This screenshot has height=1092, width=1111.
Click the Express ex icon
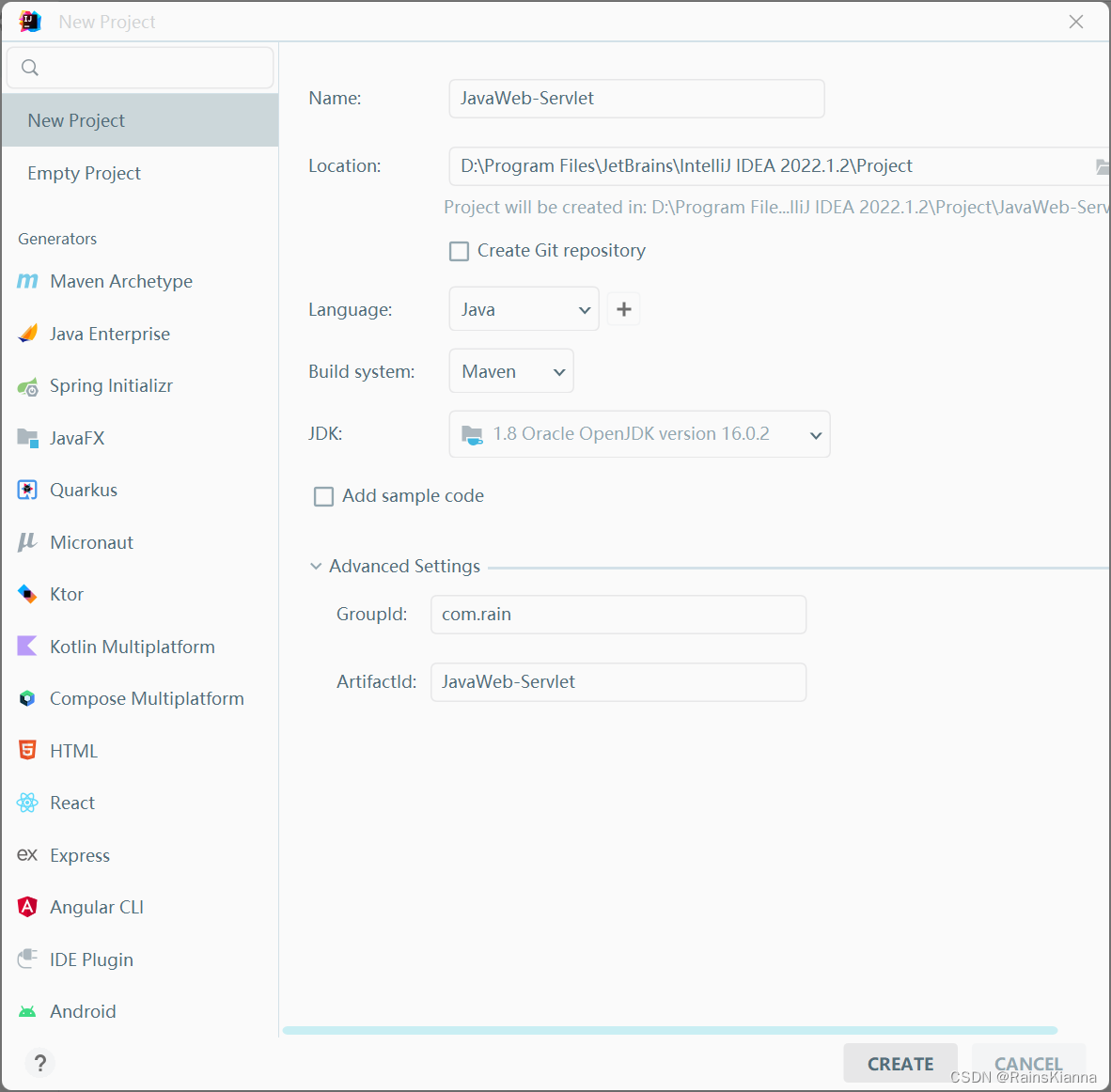point(27,854)
